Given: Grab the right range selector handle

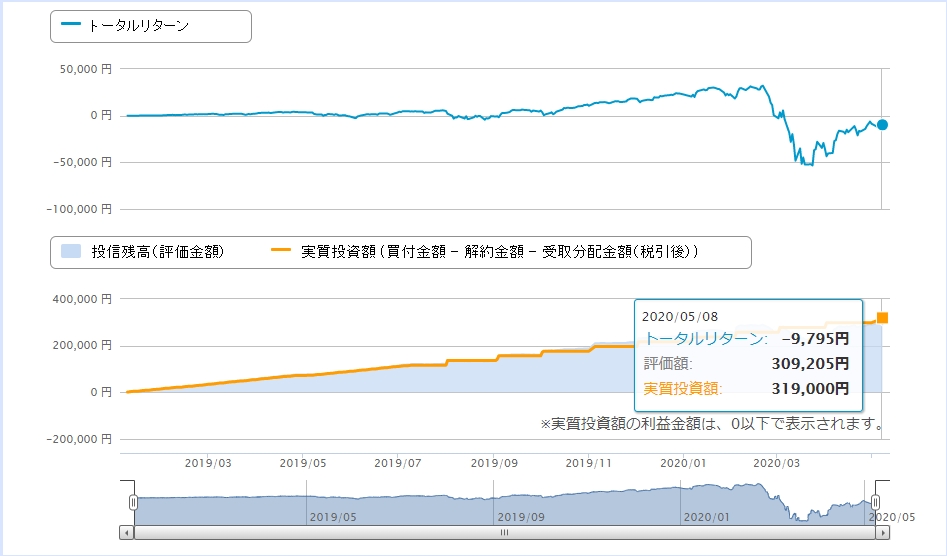Looking at the screenshot, I should [875, 502].
